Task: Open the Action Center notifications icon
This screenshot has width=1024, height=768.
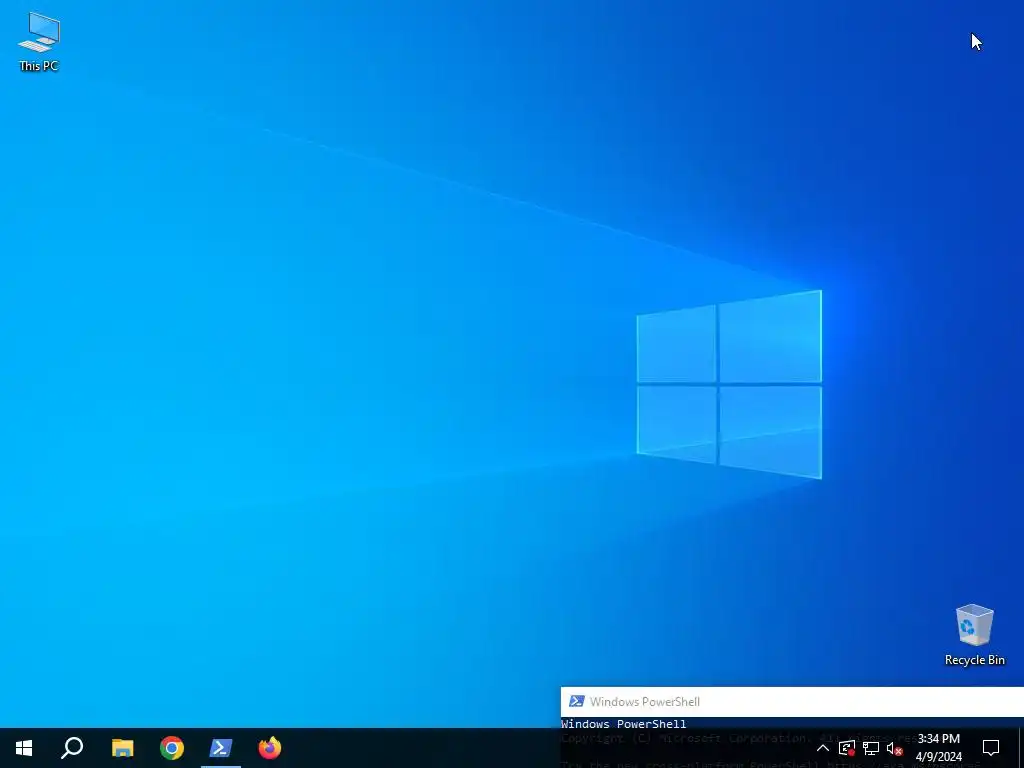Action: [991, 748]
